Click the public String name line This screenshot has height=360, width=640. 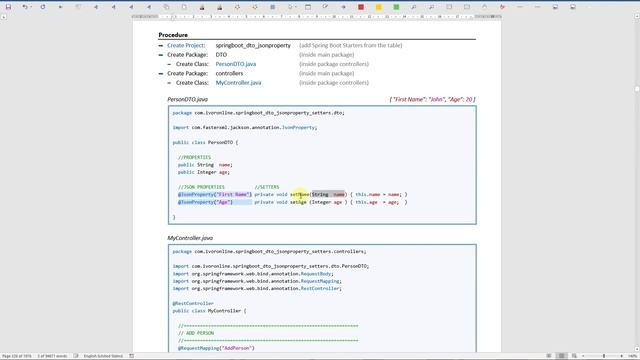pyautogui.click(x=205, y=164)
